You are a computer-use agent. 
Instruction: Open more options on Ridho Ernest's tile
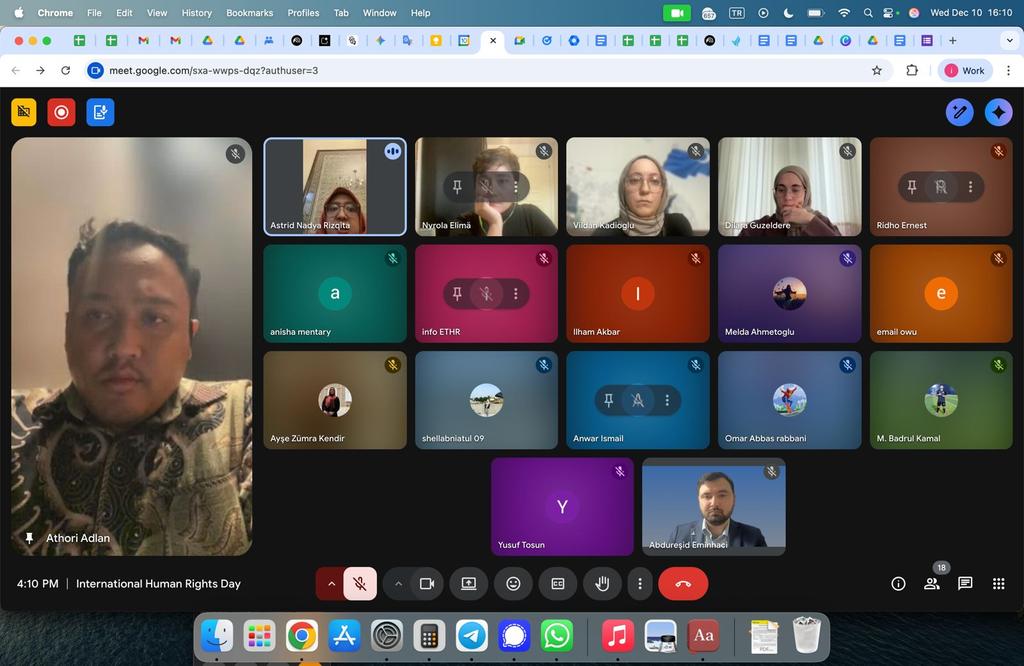pos(970,187)
